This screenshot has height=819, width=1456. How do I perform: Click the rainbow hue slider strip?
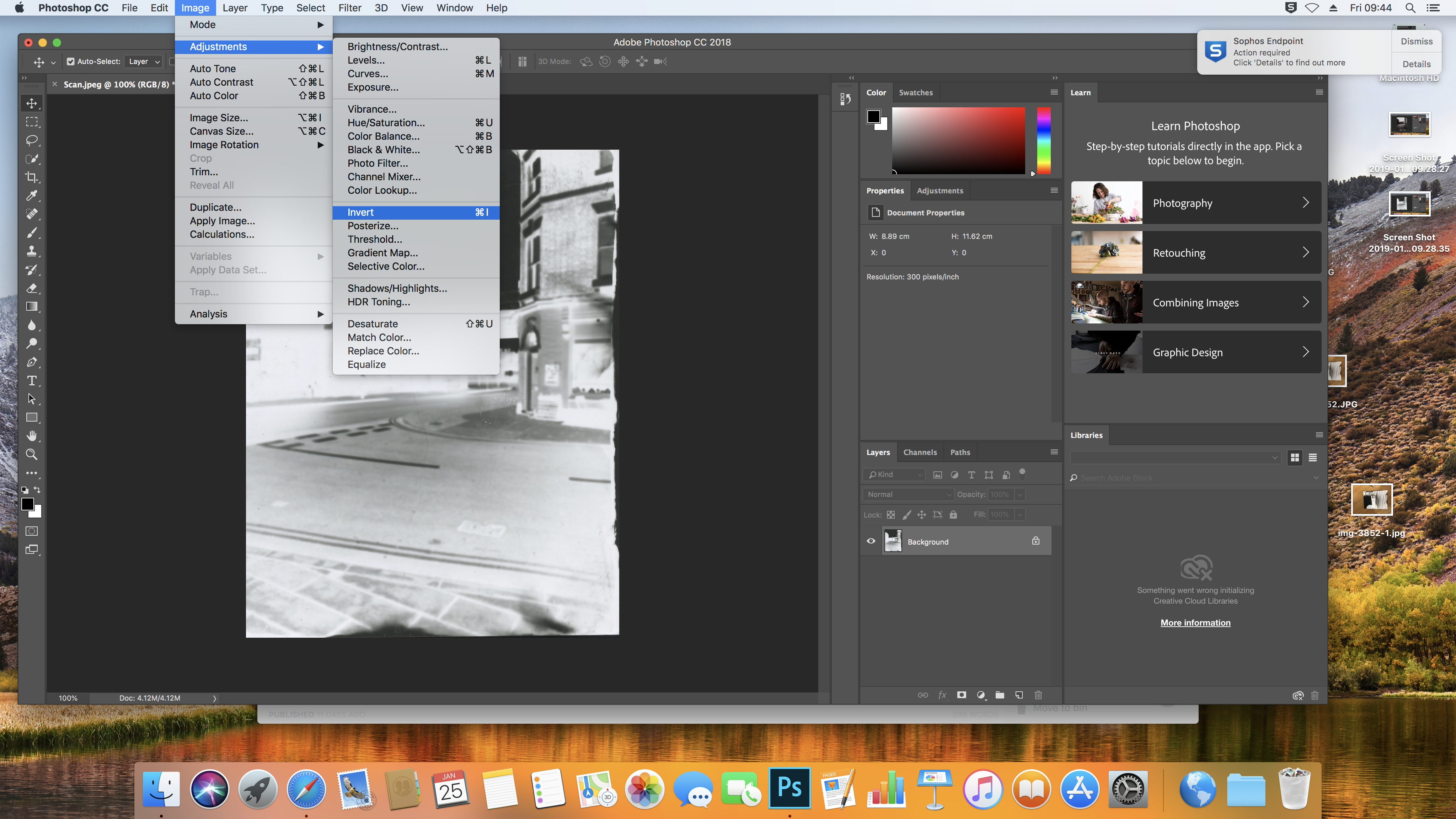[x=1043, y=140]
